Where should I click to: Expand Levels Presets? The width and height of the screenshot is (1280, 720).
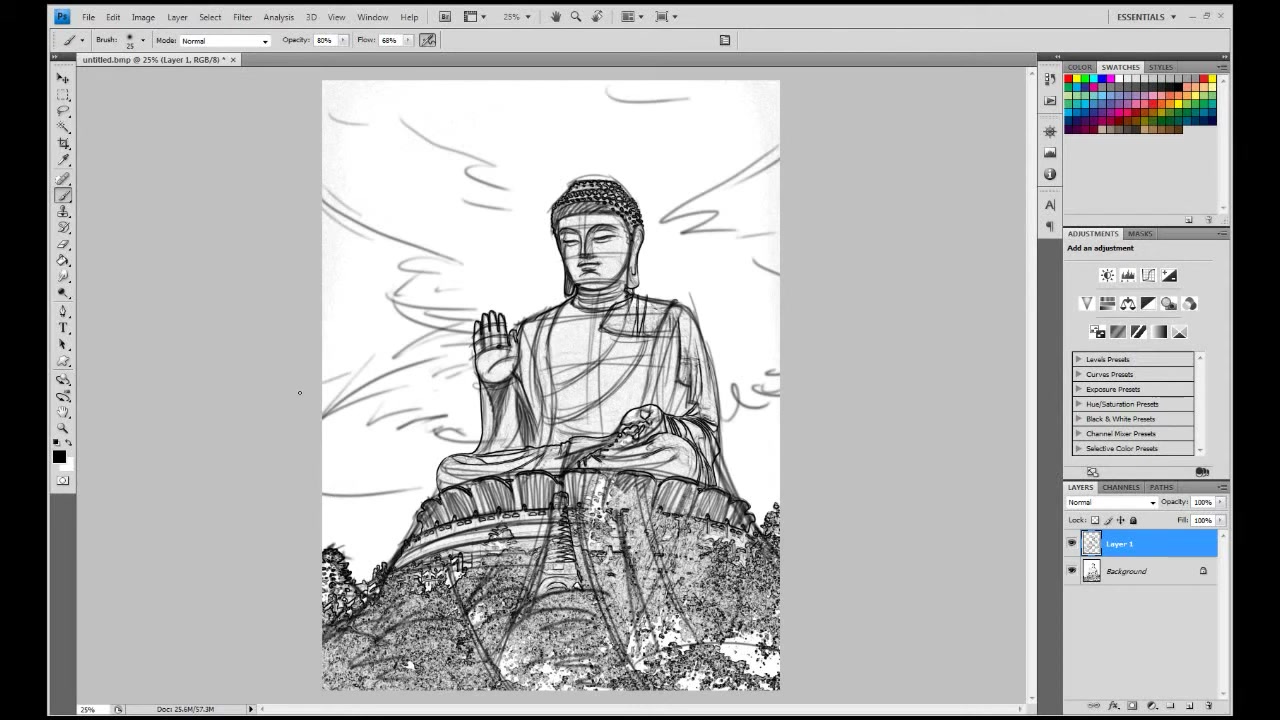pyautogui.click(x=1078, y=359)
